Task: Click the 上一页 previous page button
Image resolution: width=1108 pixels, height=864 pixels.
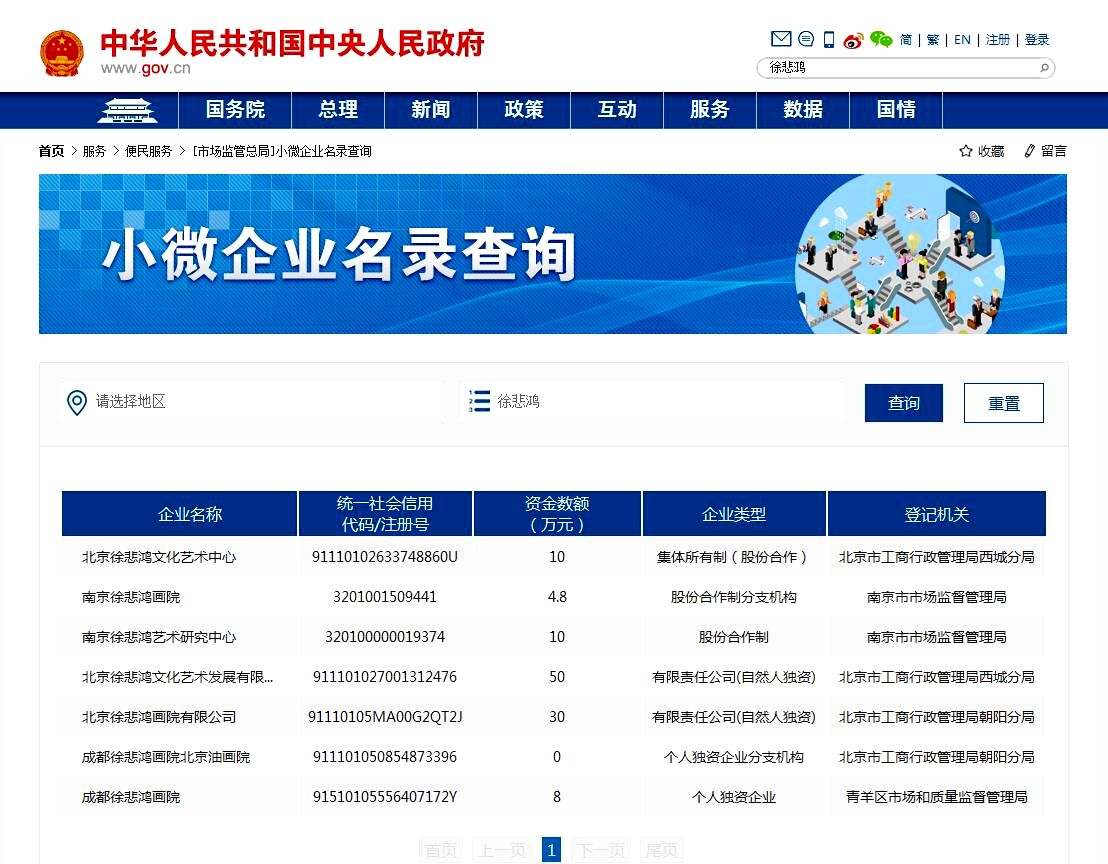Action: (x=502, y=850)
